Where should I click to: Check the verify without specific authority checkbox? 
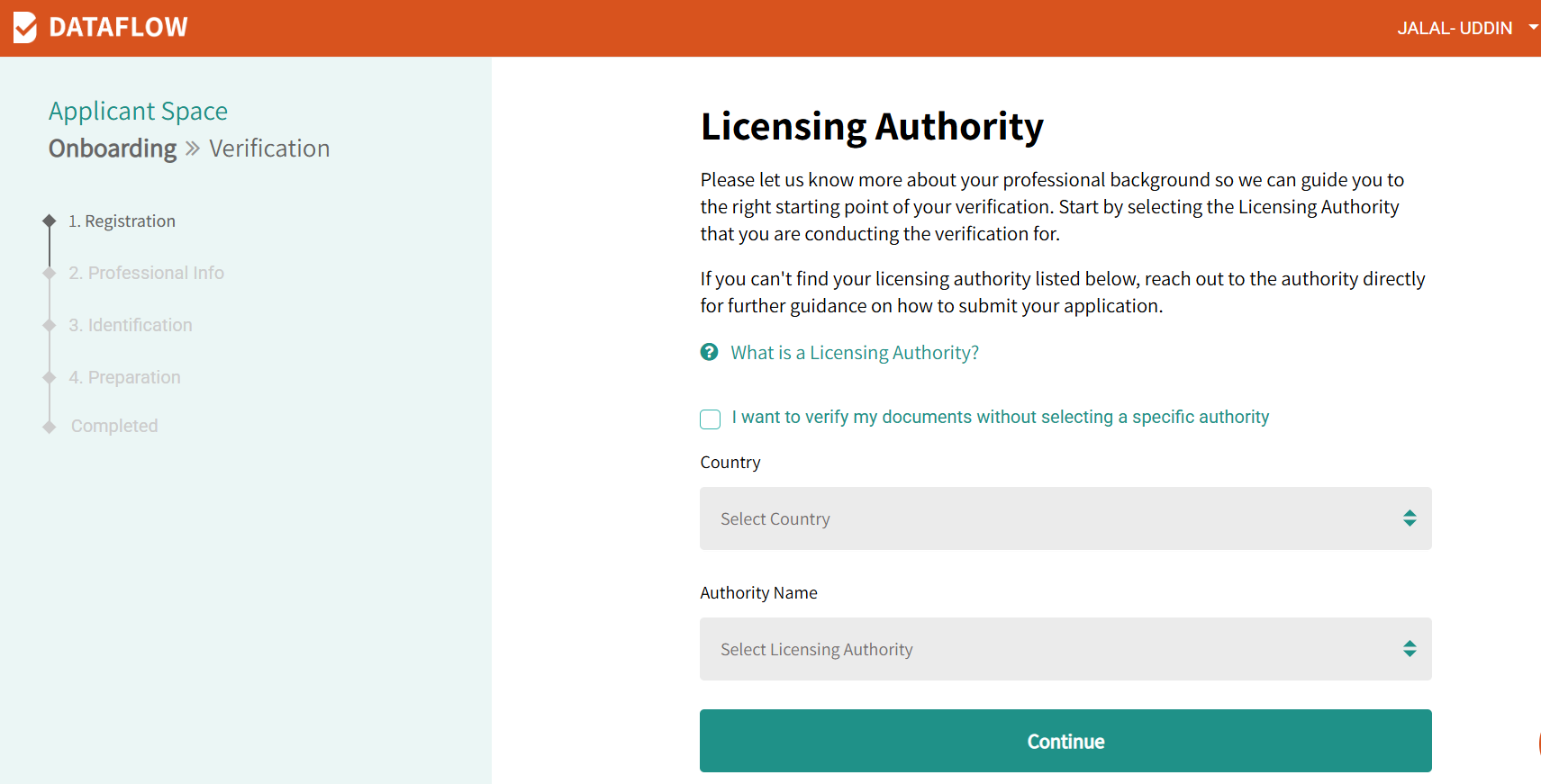[711, 419]
